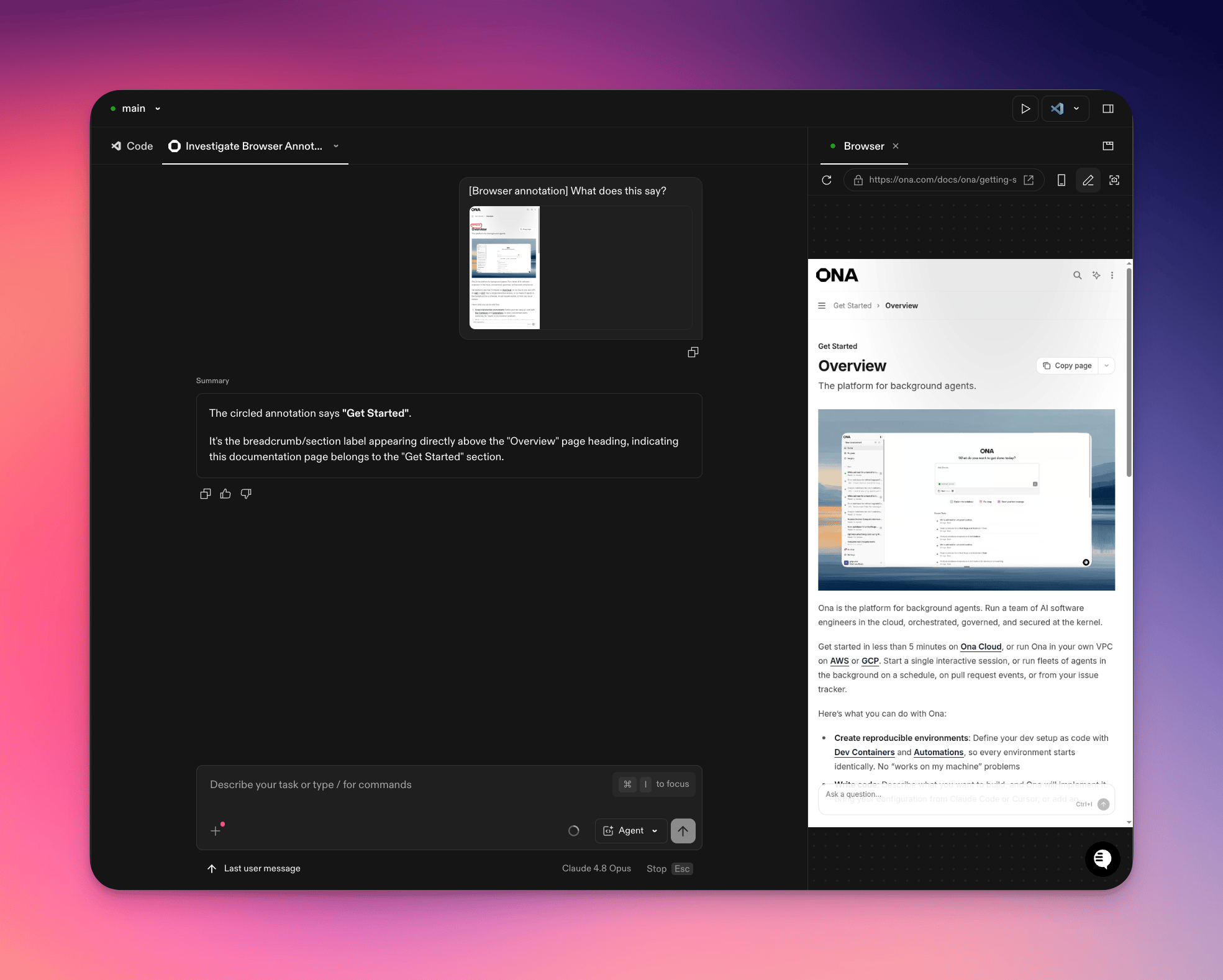The width and height of the screenshot is (1223, 980).
Task: Click the Copy page button
Action: (1067, 366)
